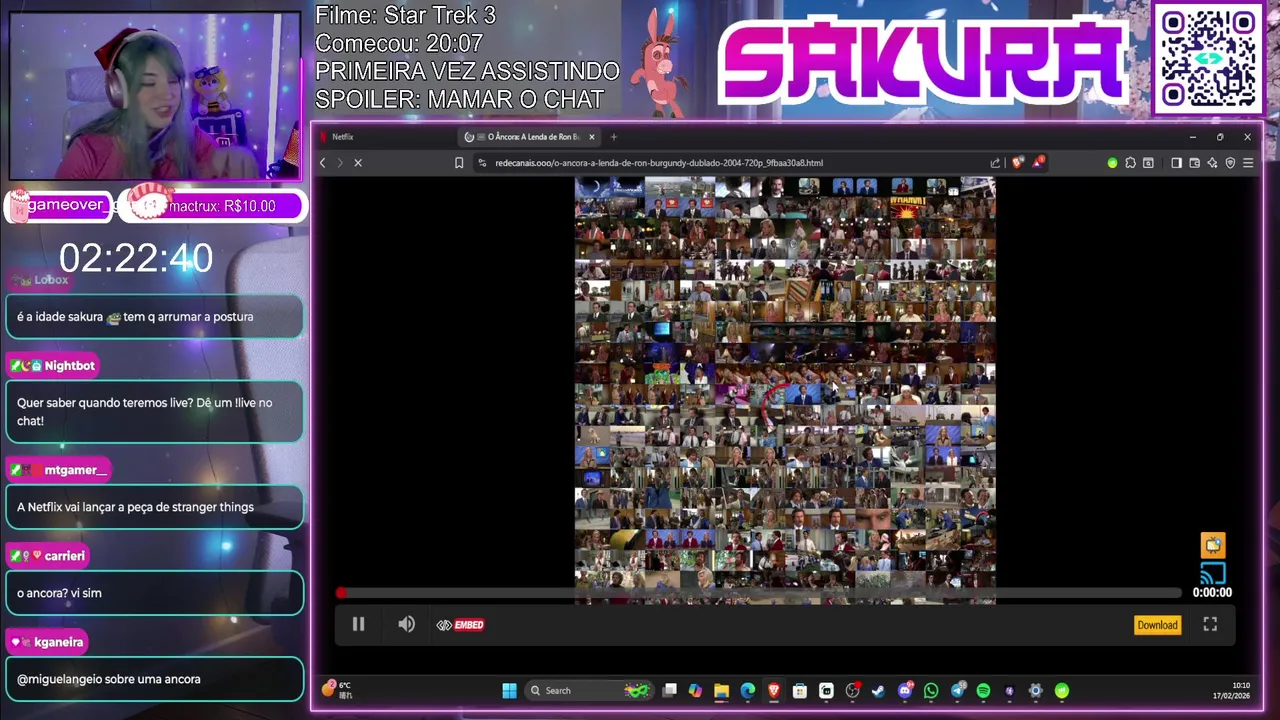Open Steam from the taskbar

coord(878,690)
